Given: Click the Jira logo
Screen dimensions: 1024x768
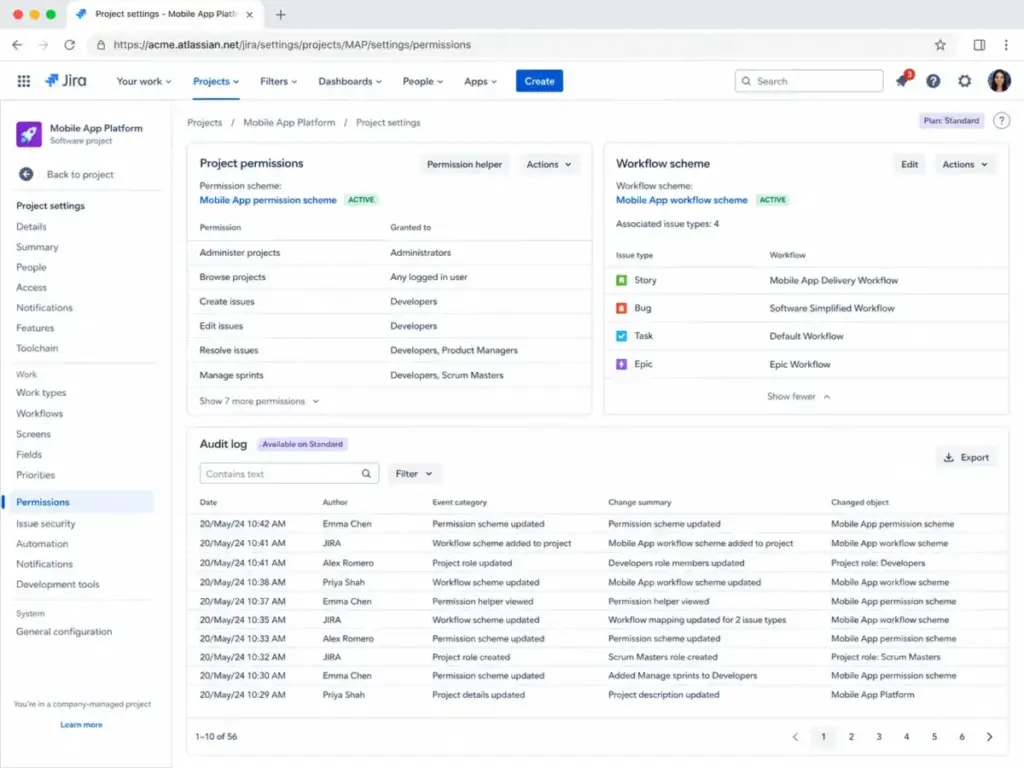Looking at the screenshot, I should (x=65, y=80).
